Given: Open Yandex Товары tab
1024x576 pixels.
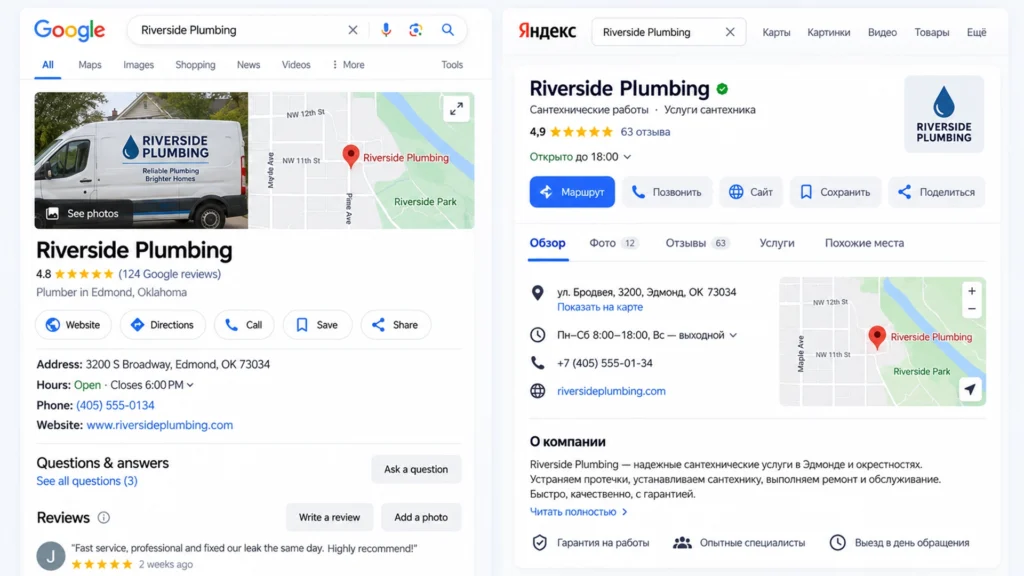Looking at the screenshot, I should coord(931,32).
